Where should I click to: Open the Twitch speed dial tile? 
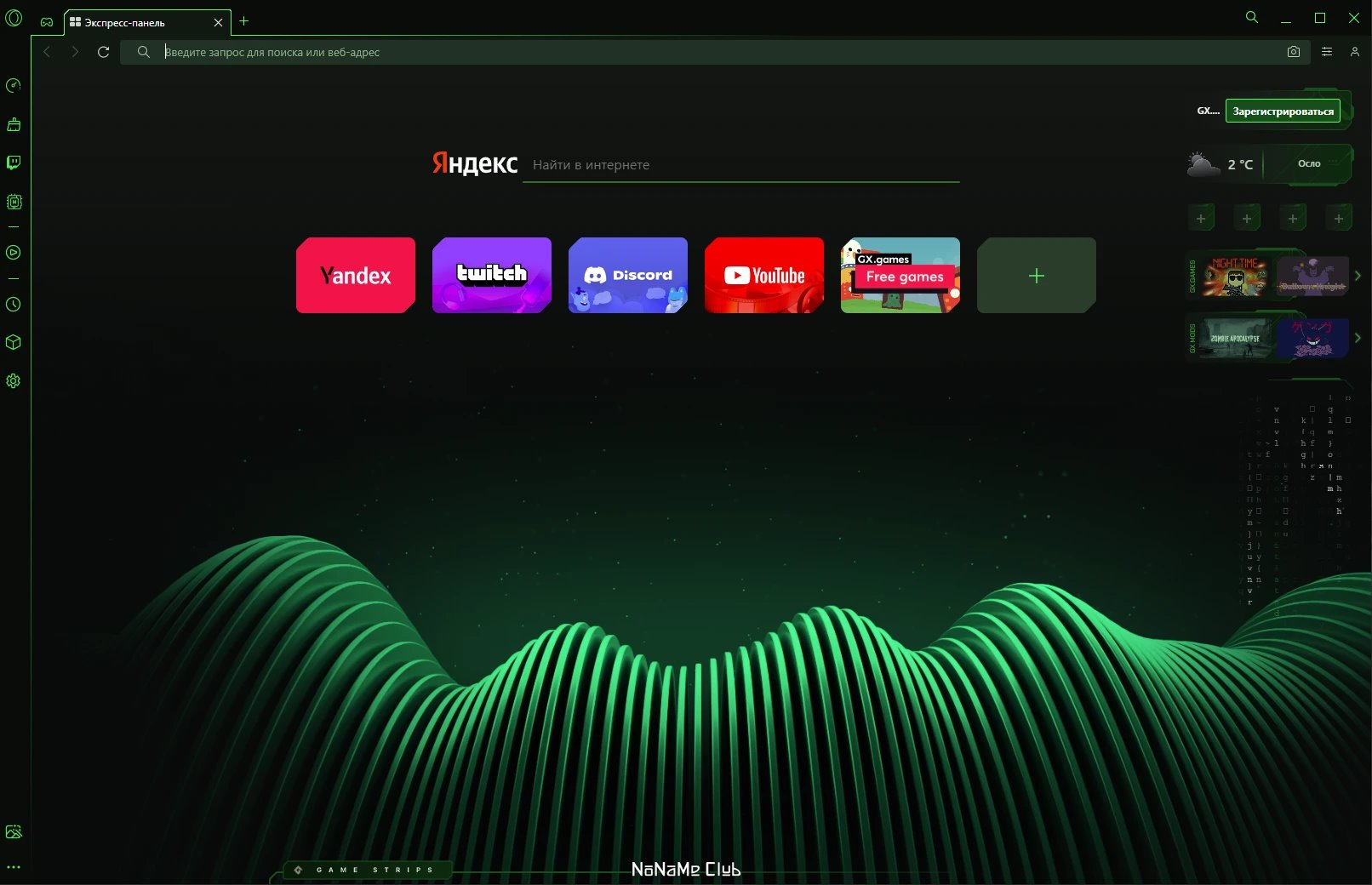[x=492, y=276]
